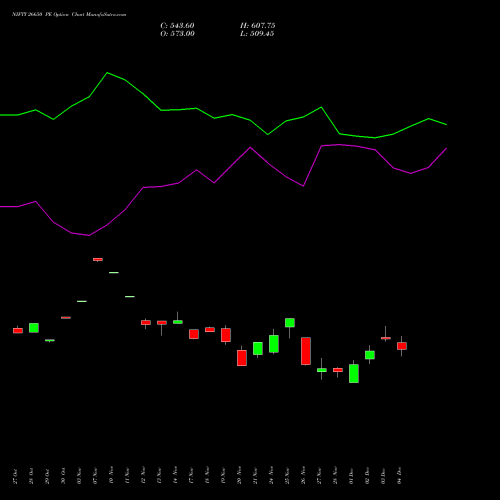Screen dimensions: 500x500
Task: Click the 28 Oct date label
Action: click(31, 476)
